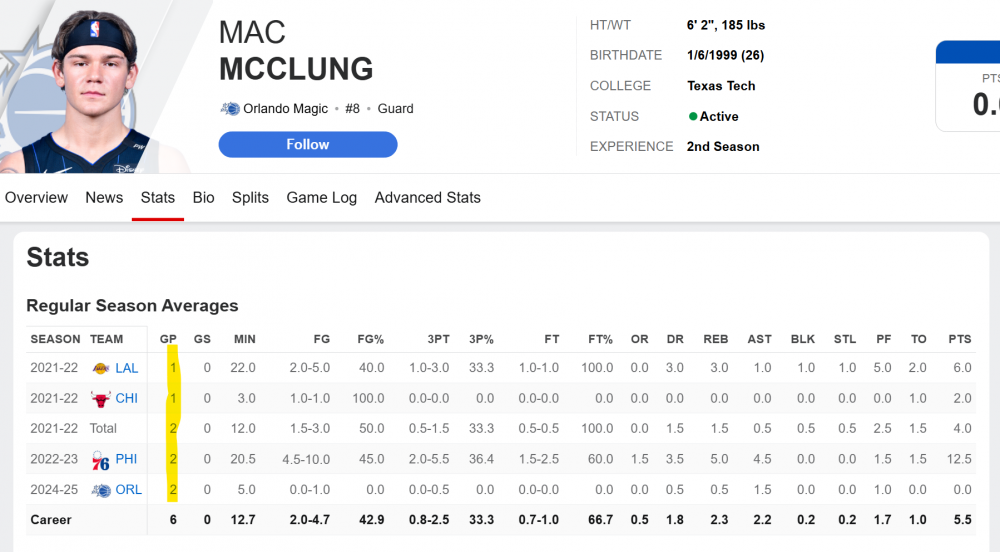The width and height of the screenshot is (1000, 552).
Task: Follow the PHI team link
Action: 126,459
